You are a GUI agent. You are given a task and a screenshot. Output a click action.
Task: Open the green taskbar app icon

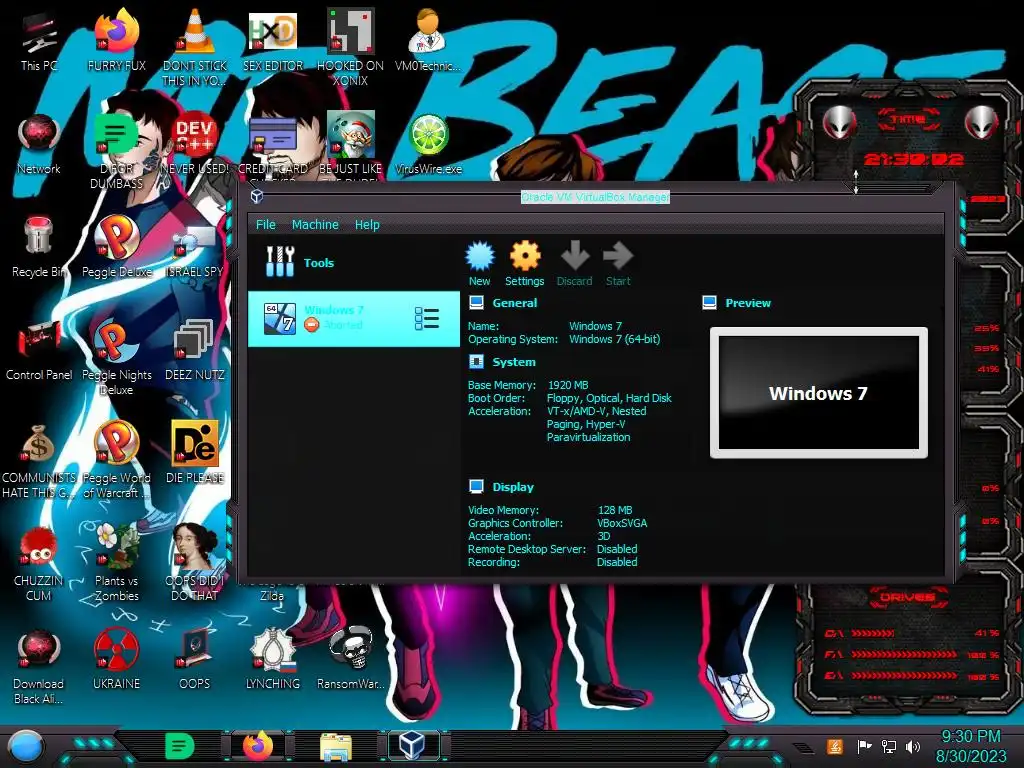click(180, 746)
